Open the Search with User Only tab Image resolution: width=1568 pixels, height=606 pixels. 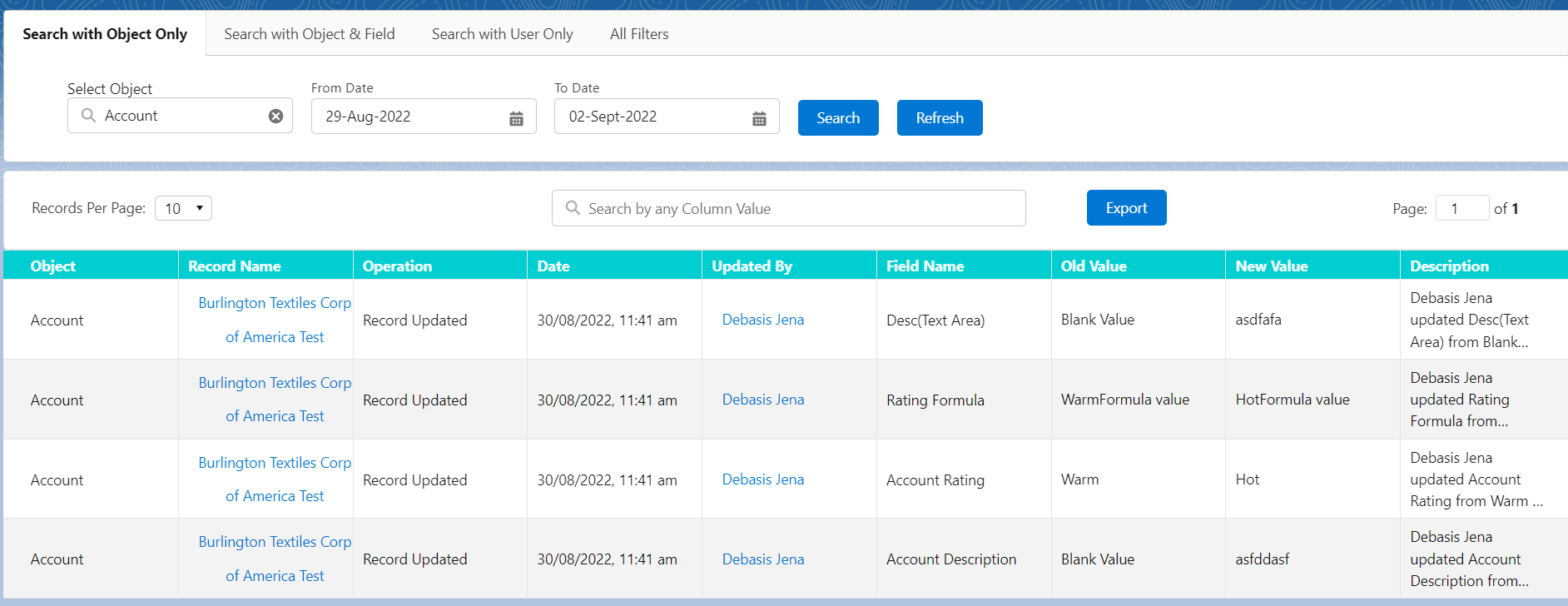click(502, 34)
